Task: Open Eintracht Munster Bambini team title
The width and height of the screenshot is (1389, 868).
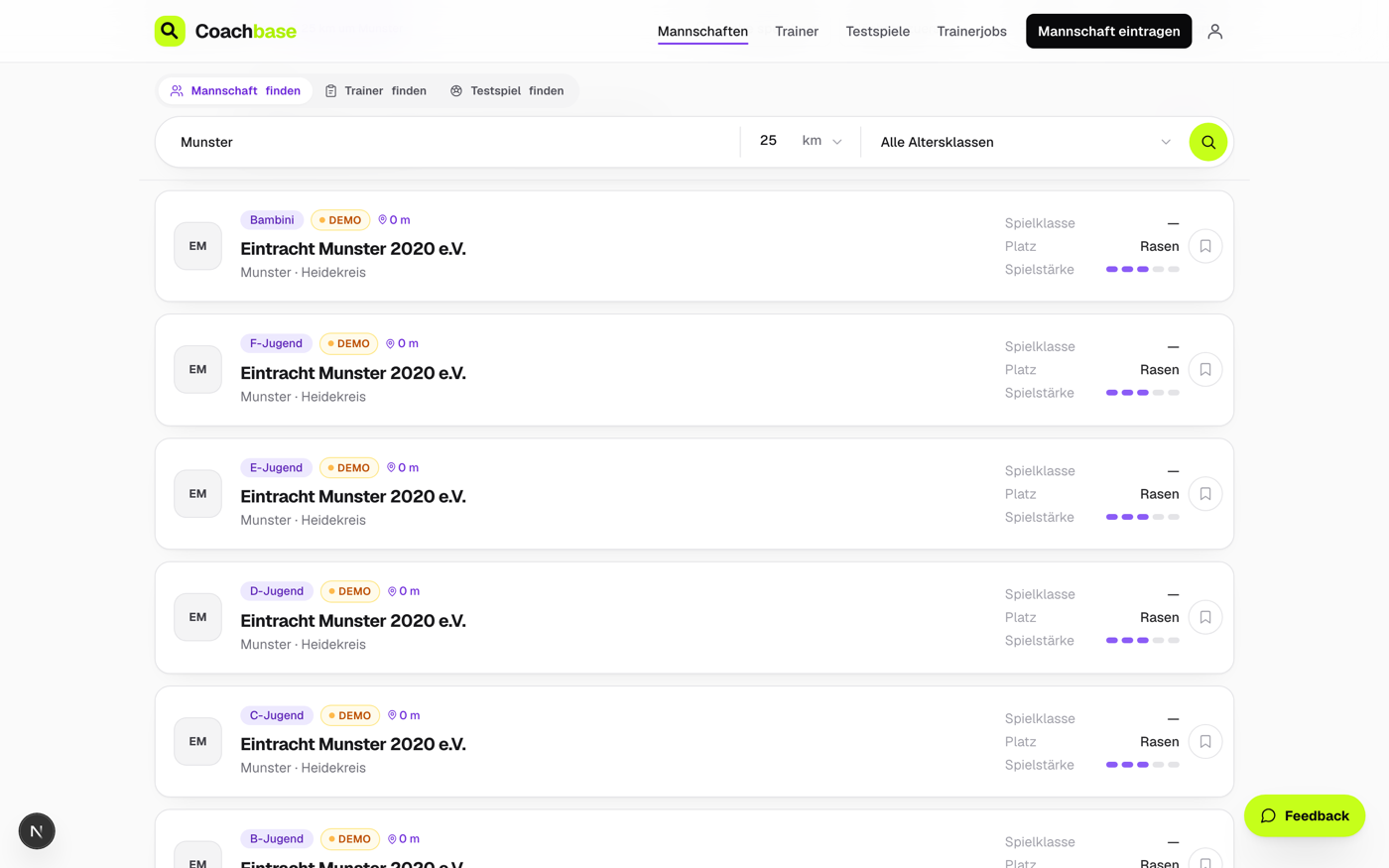Action: [353, 249]
